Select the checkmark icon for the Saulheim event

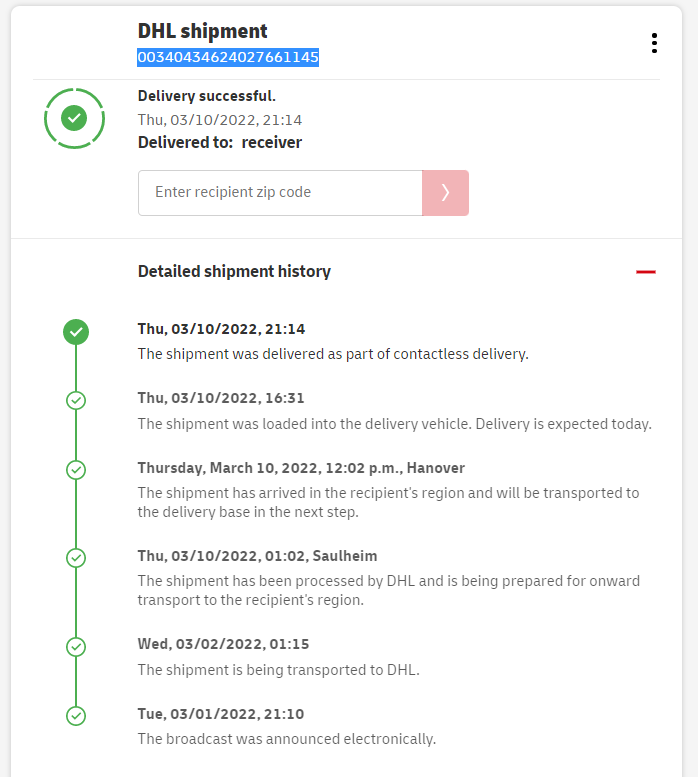click(x=75, y=557)
